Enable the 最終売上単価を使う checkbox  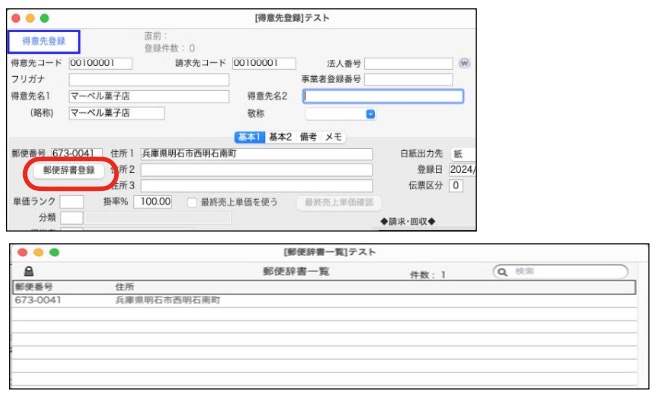192,203
